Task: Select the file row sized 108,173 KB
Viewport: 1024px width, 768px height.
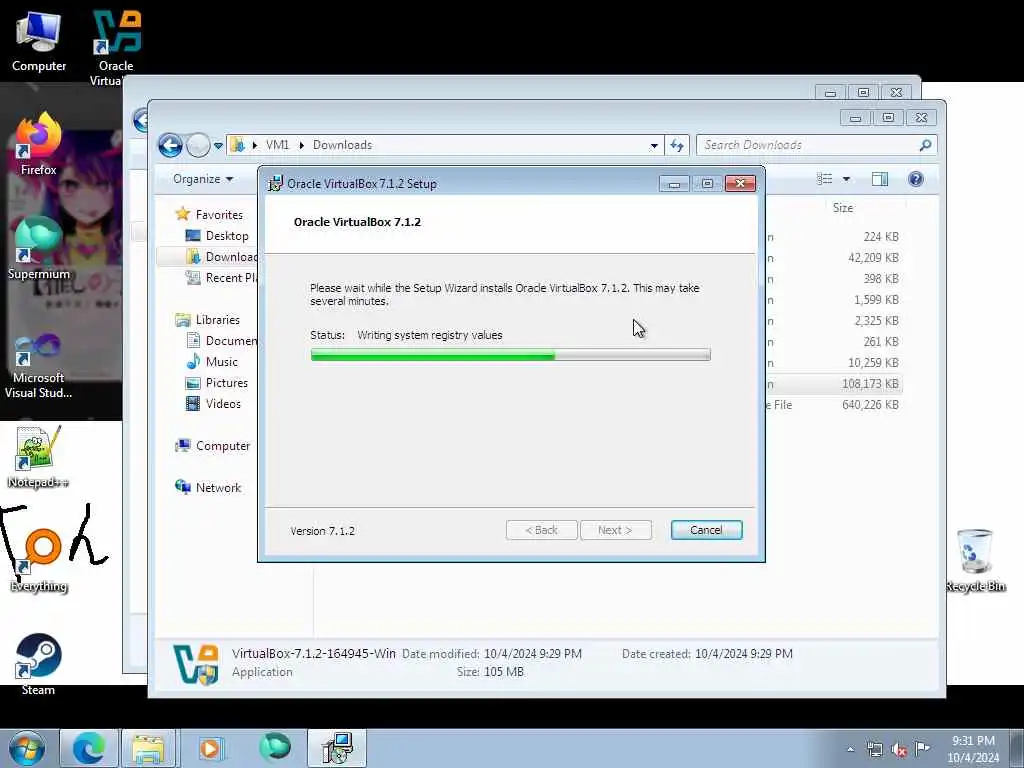Action: (x=834, y=383)
